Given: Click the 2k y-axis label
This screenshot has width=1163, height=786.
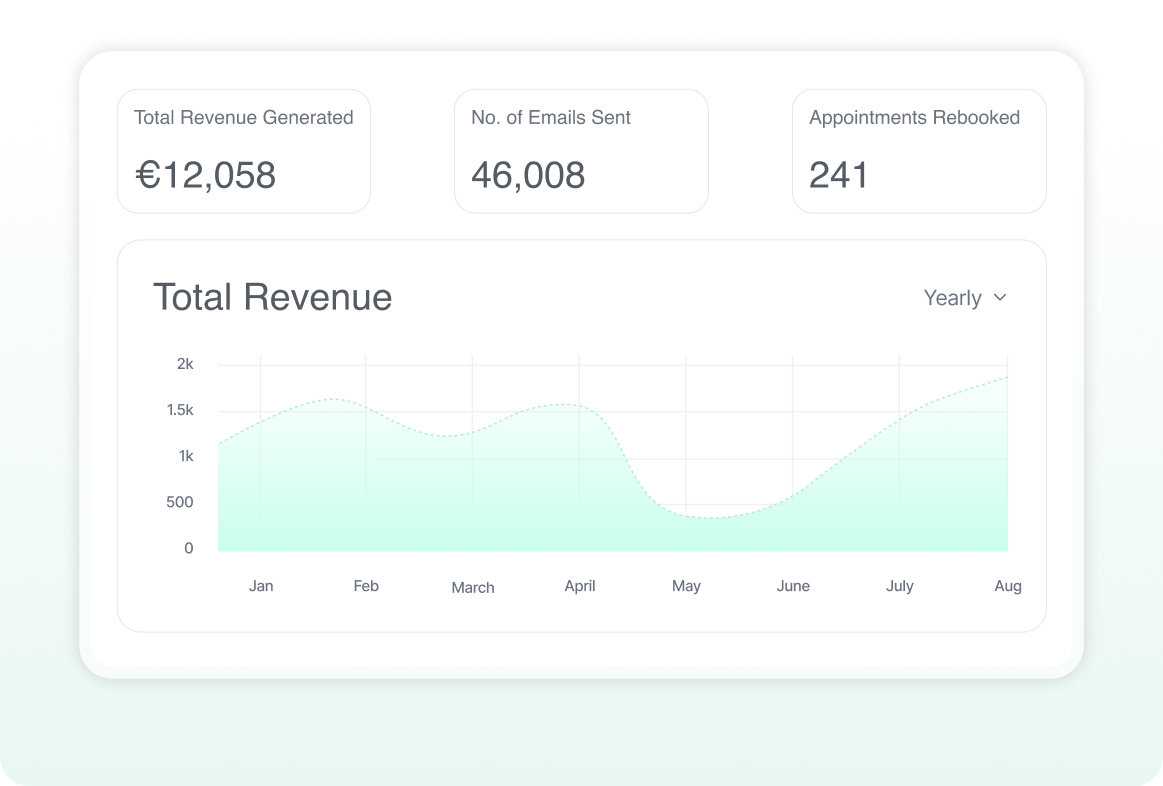Looking at the screenshot, I should pyautogui.click(x=185, y=364).
